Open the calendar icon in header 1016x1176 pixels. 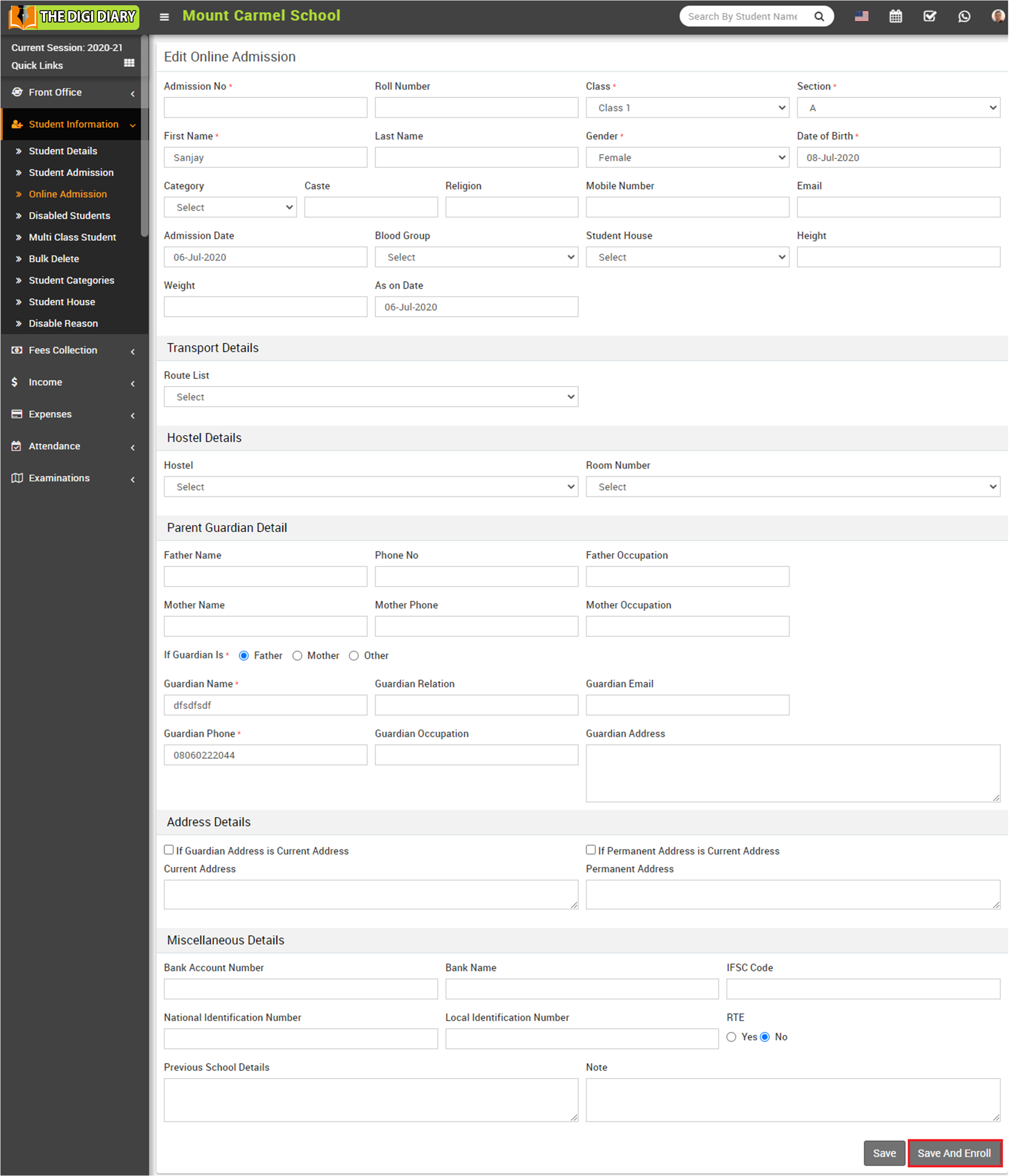coord(895,17)
